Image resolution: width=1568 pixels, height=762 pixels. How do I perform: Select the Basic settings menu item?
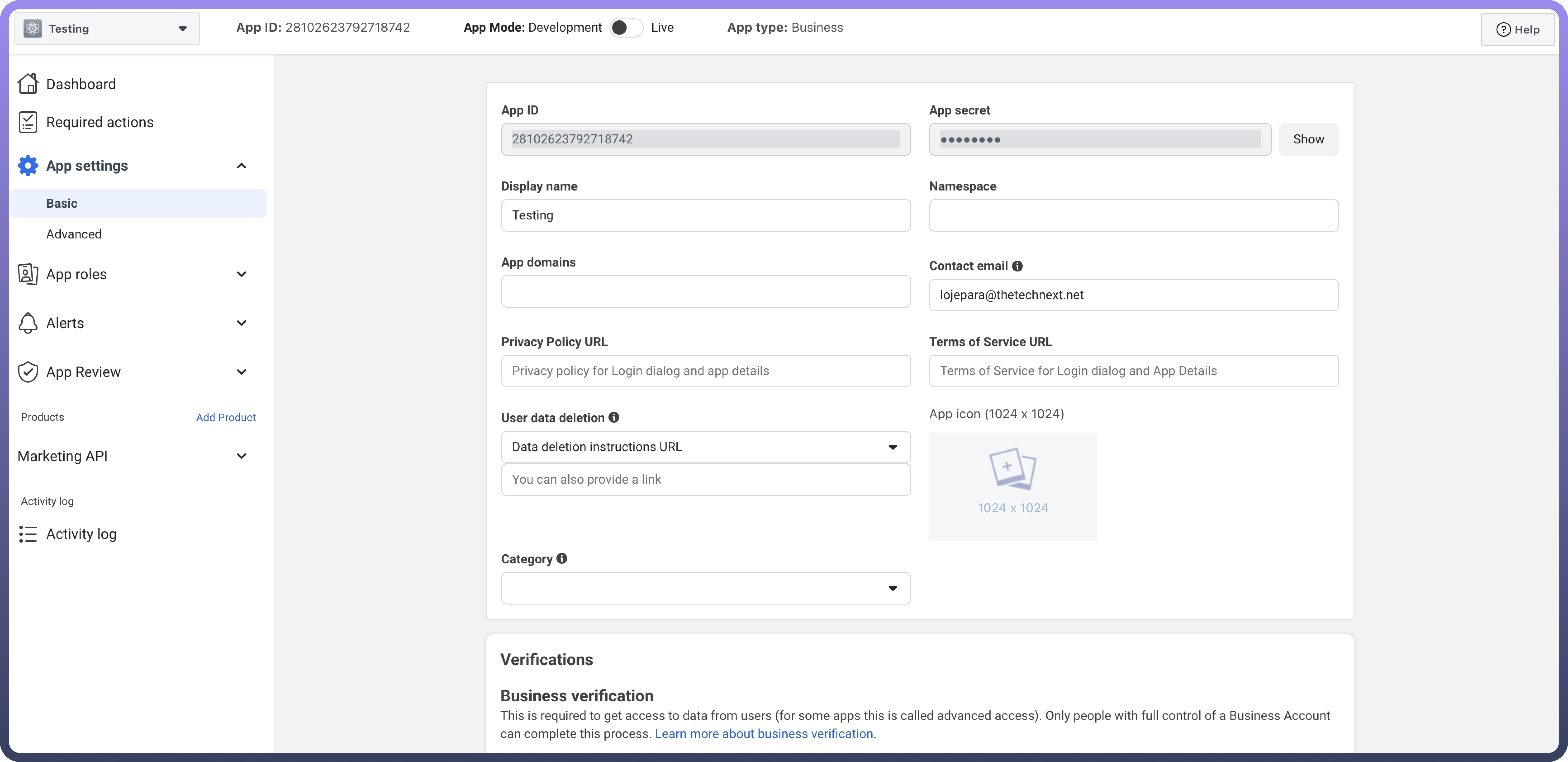pos(62,203)
